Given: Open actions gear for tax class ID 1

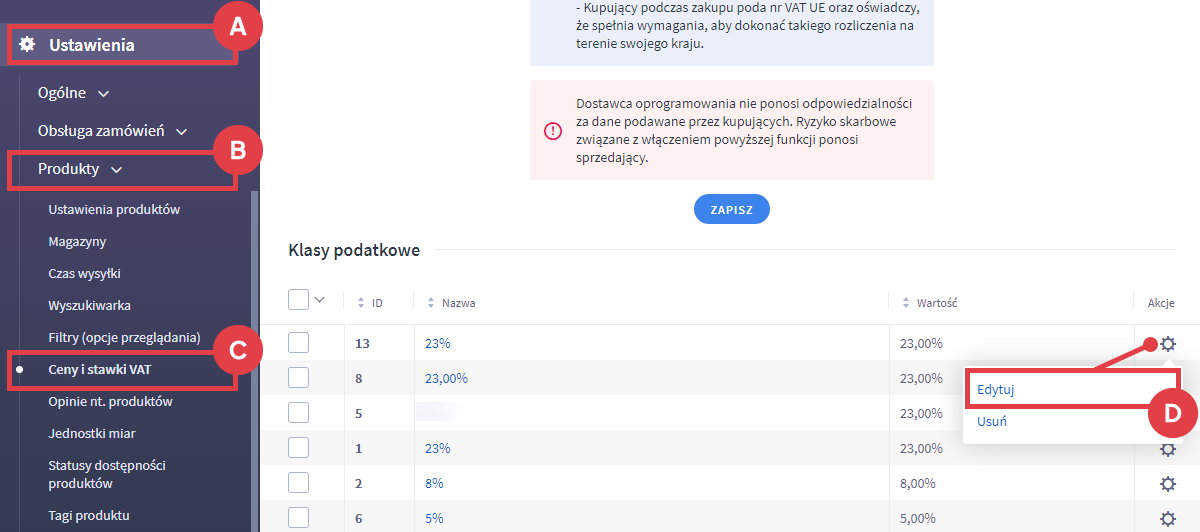Looking at the screenshot, I should click(x=1167, y=450).
